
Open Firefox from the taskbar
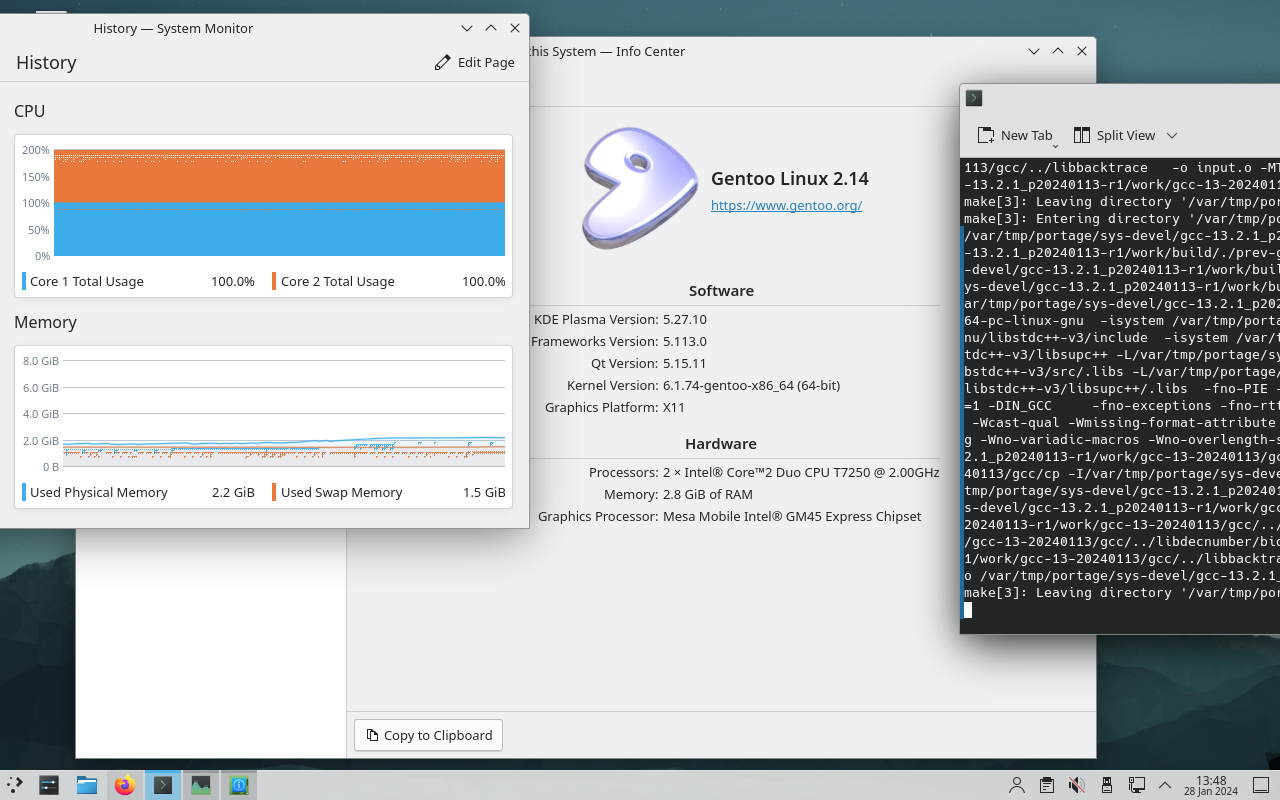pyautogui.click(x=125, y=785)
